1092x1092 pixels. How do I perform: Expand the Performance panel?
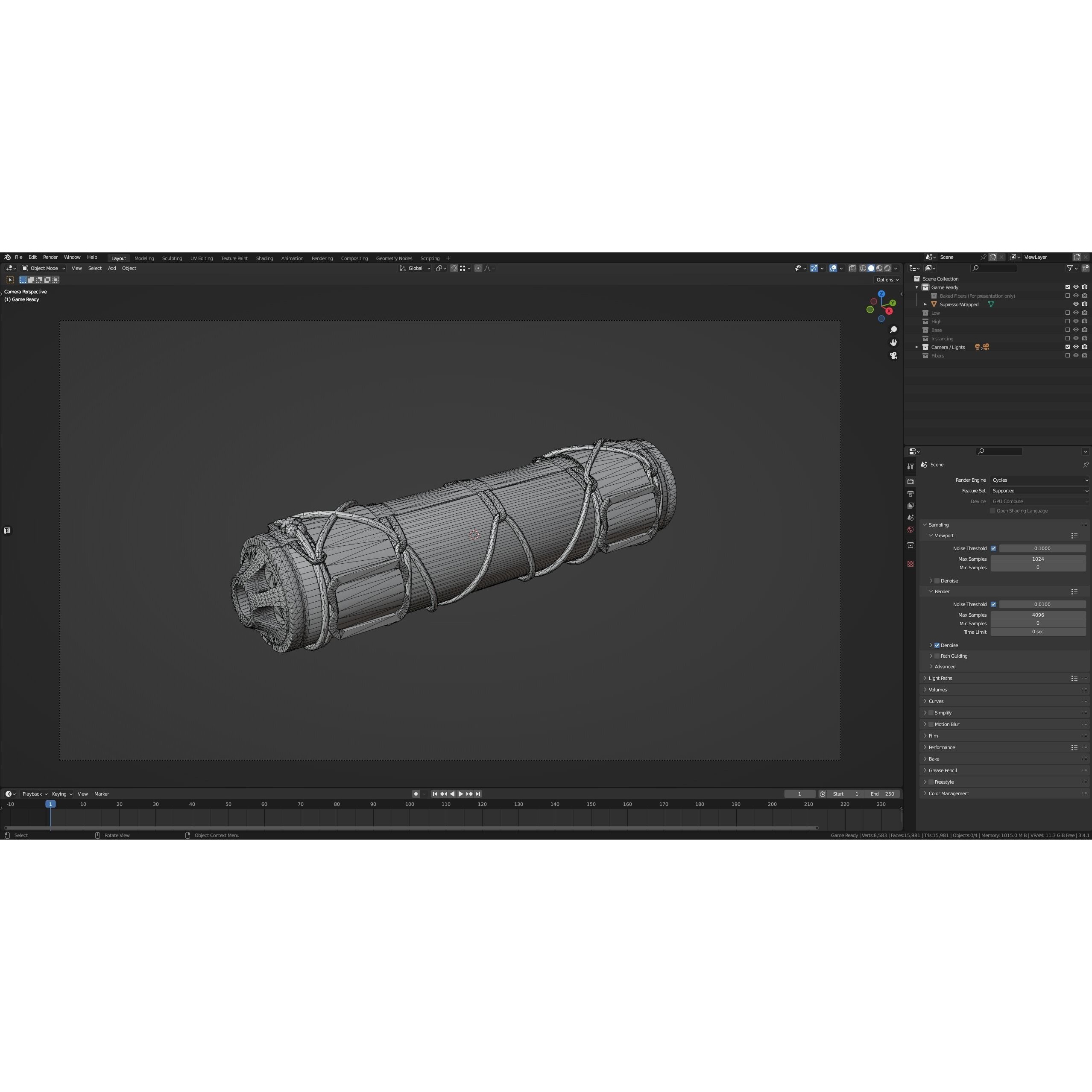942,747
